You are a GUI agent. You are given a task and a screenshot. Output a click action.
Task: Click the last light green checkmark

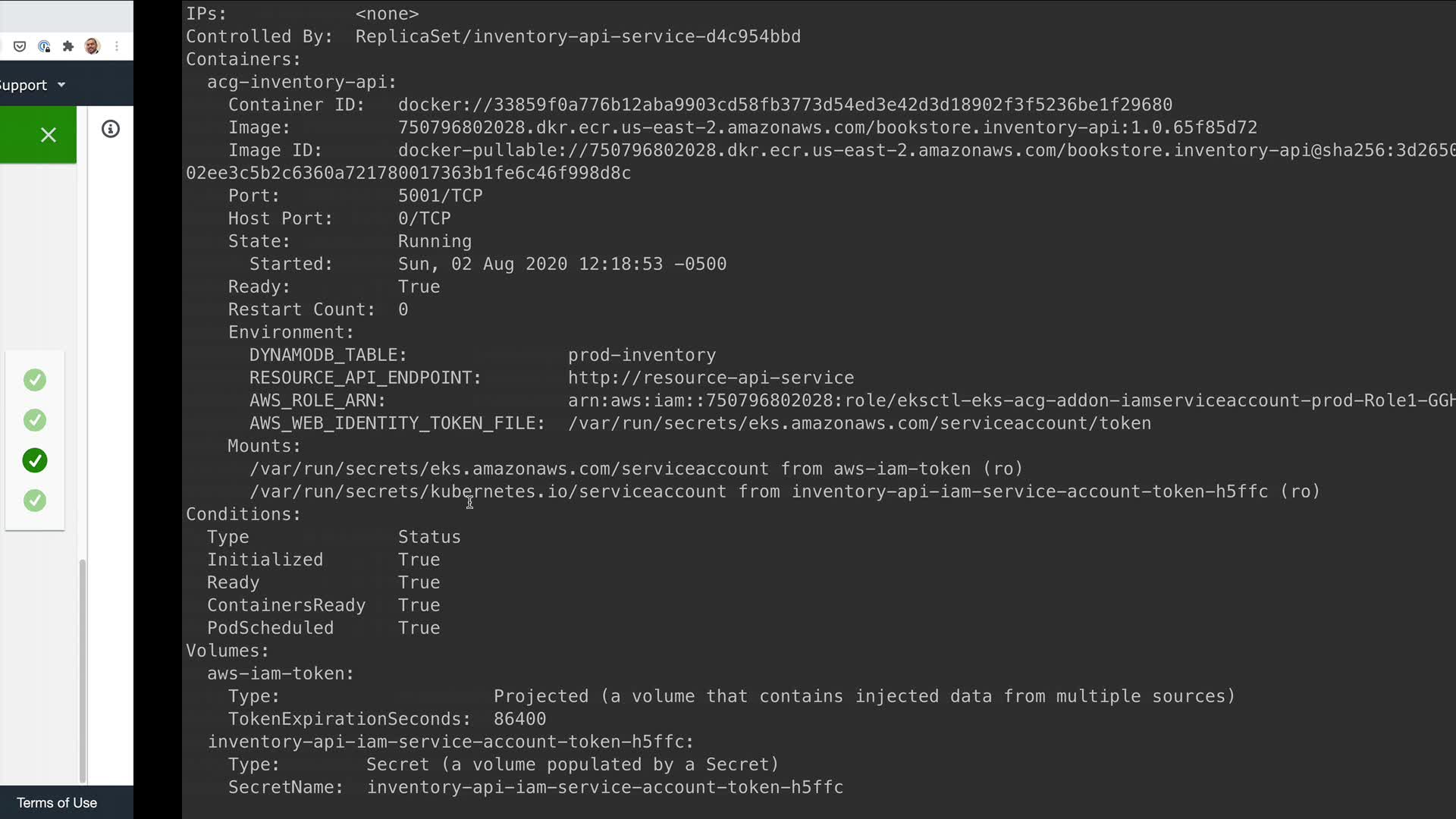click(35, 500)
